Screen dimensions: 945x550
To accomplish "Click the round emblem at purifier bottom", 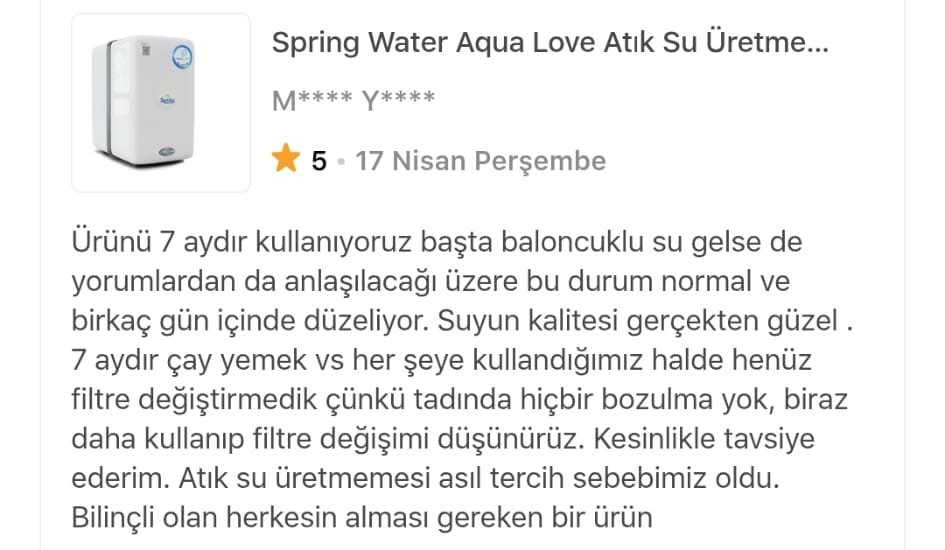I will pyautogui.click(x=167, y=152).
